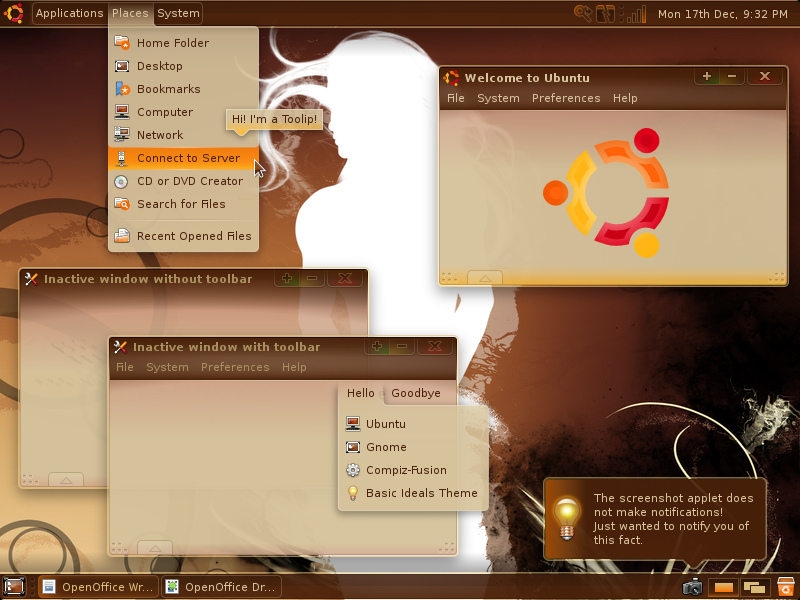Open Preferences in the inactive toolbar window

click(x=235, y=367)
